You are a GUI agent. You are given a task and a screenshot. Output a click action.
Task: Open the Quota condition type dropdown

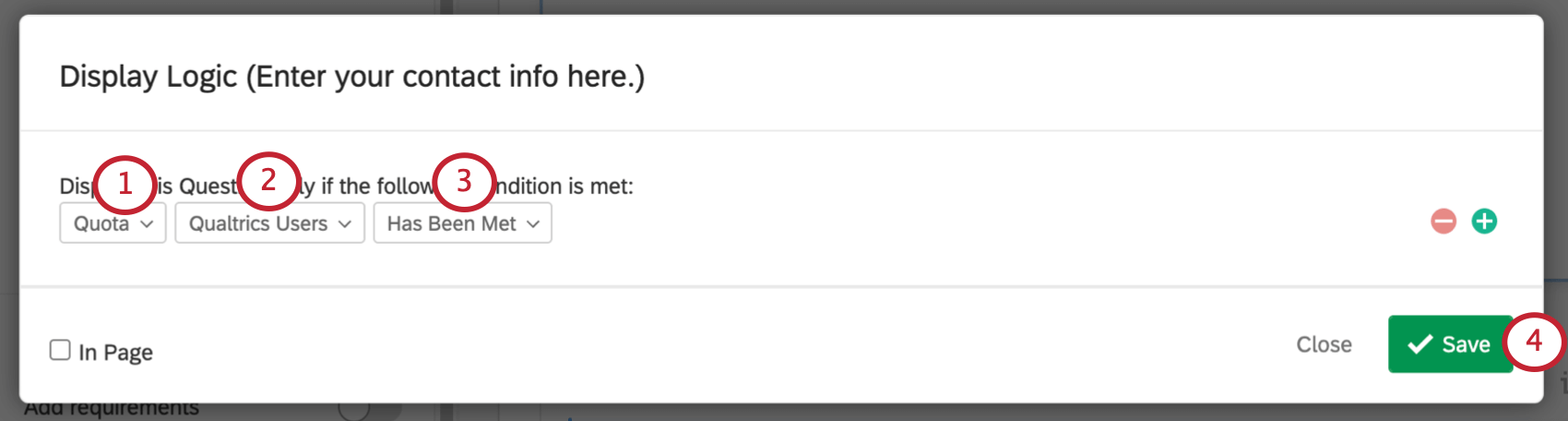coord(113,223)
